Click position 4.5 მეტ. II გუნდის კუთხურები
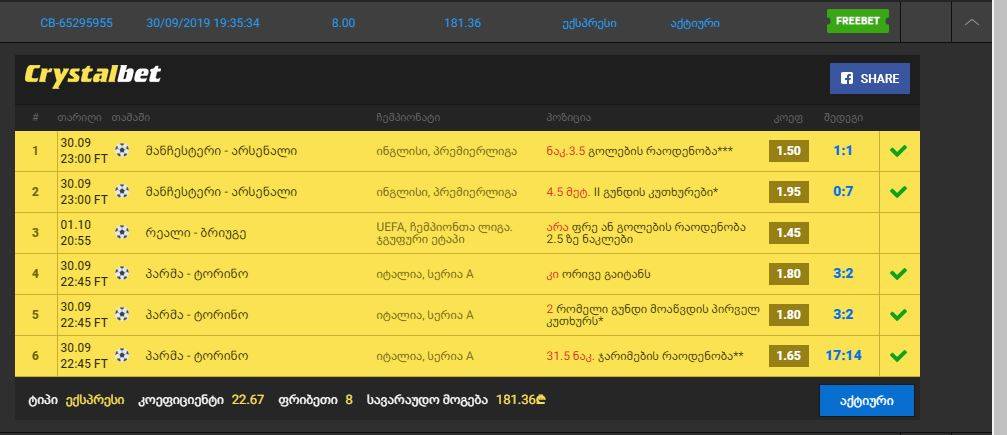1007x435 pixels. tap(633, 191)
